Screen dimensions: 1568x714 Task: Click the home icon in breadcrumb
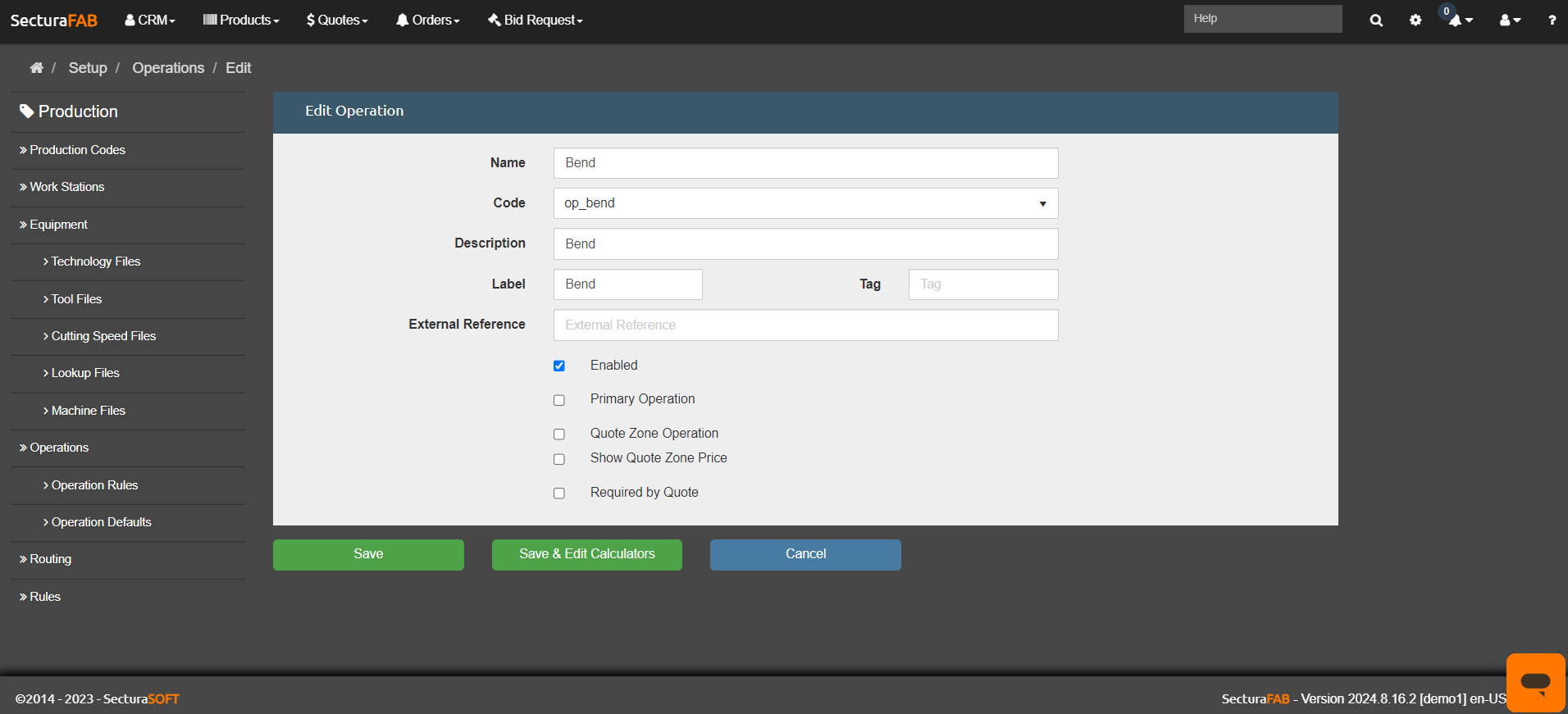pos(36,68)
